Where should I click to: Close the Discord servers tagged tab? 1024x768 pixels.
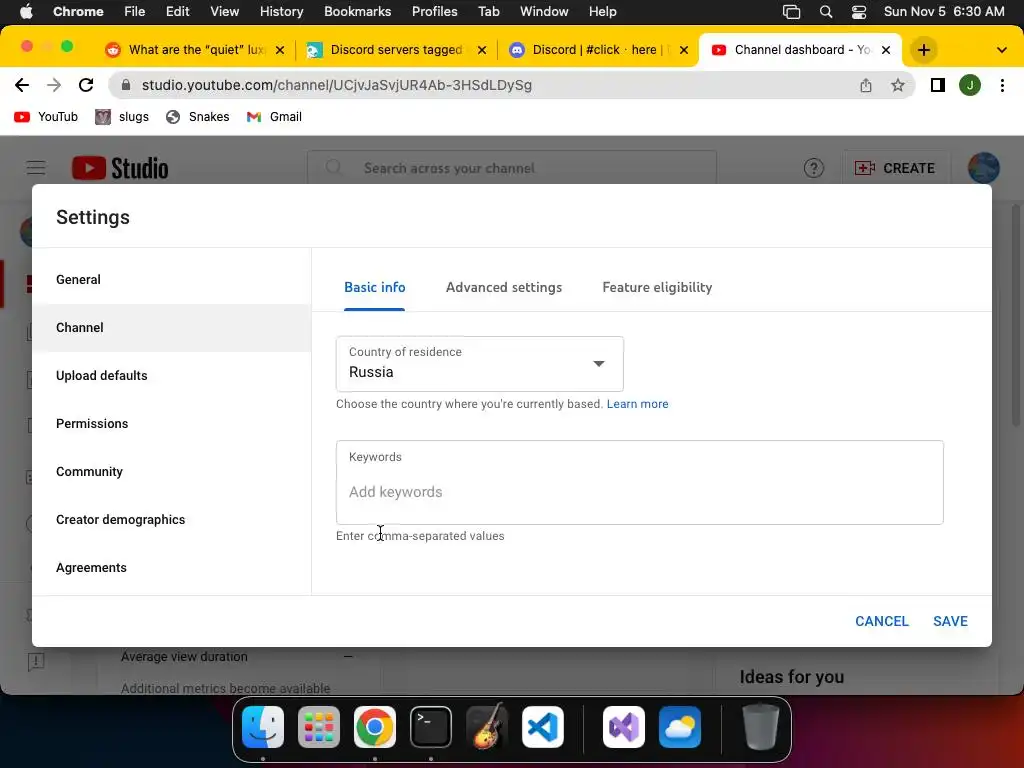tap(482, 50)
